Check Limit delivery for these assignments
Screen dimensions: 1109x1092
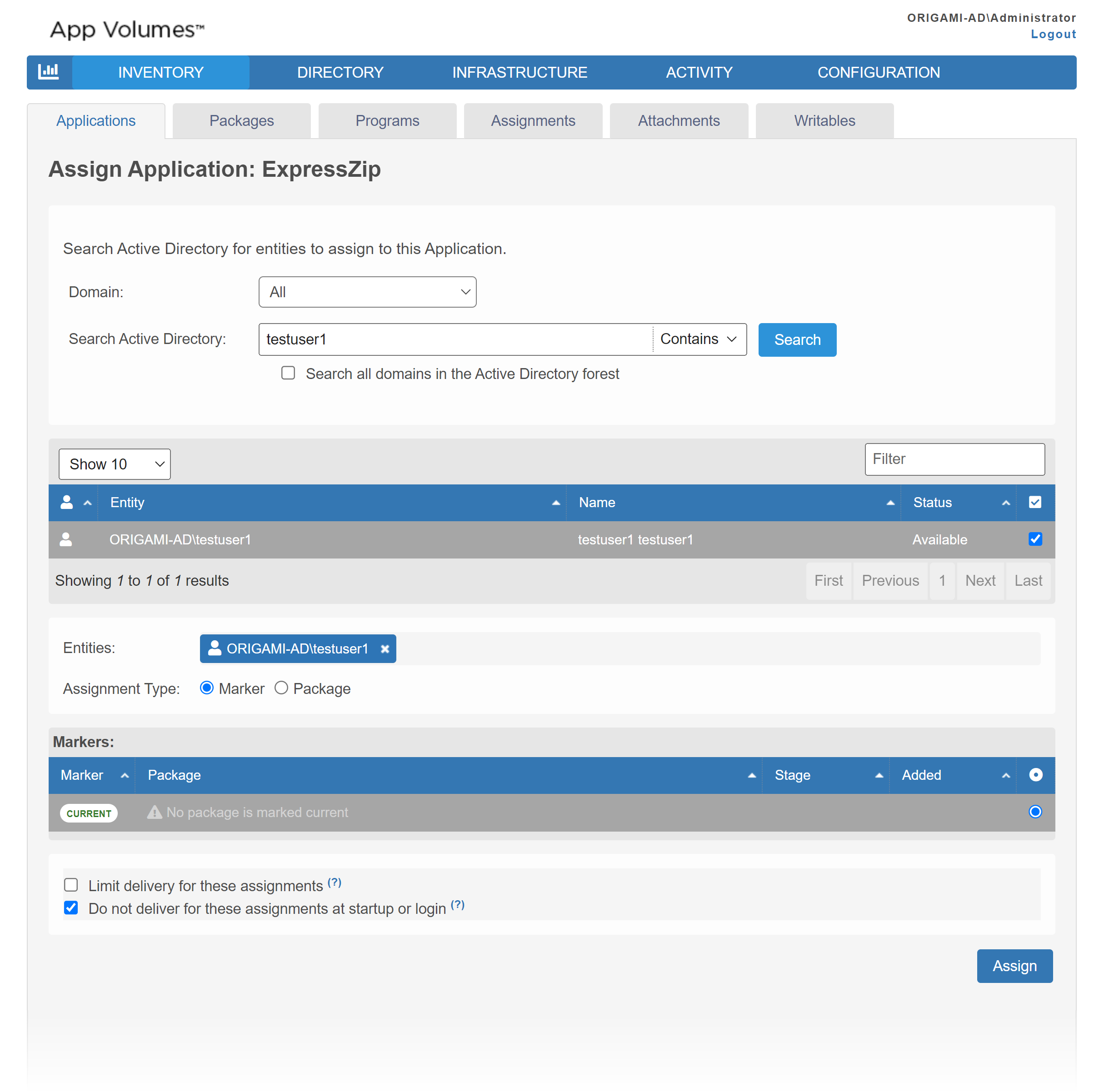tap(70, 884)
